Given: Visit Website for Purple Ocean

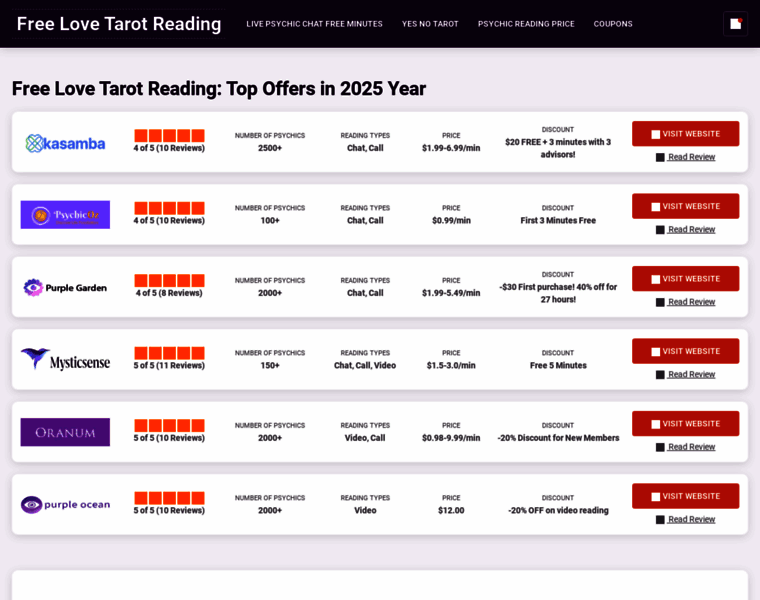Looking at the screenshot, I should click(x=685, y=496).
